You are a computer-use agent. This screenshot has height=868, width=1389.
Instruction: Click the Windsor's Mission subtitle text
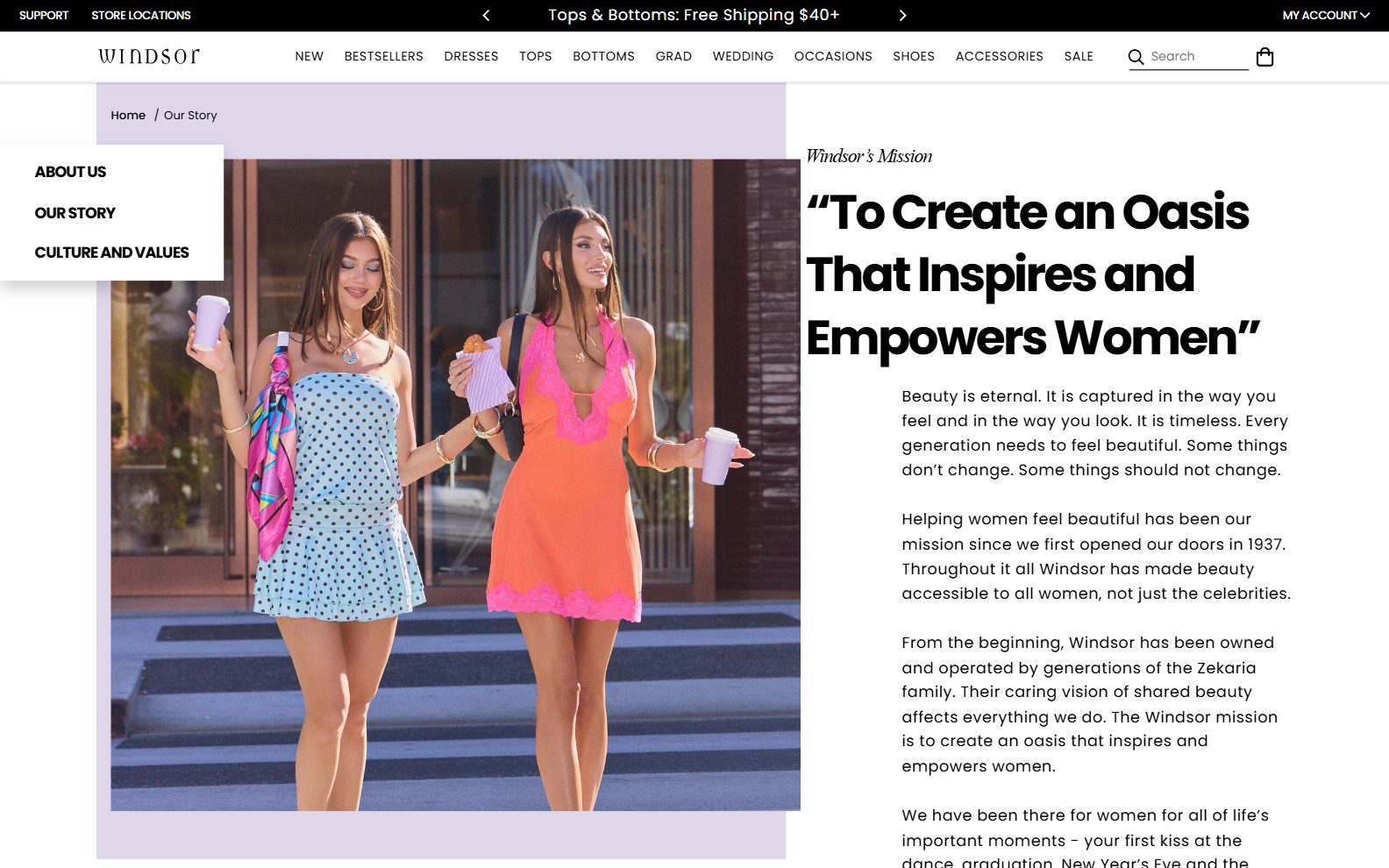pos(869,156)
